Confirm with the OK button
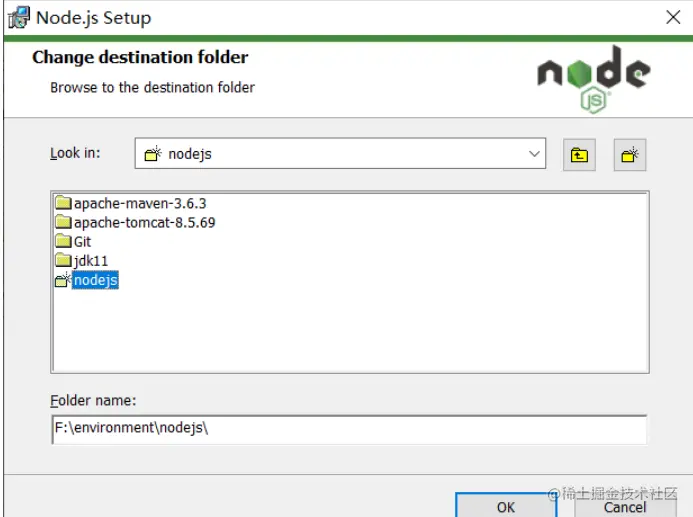The image size is (693, 517). point(506,505)
